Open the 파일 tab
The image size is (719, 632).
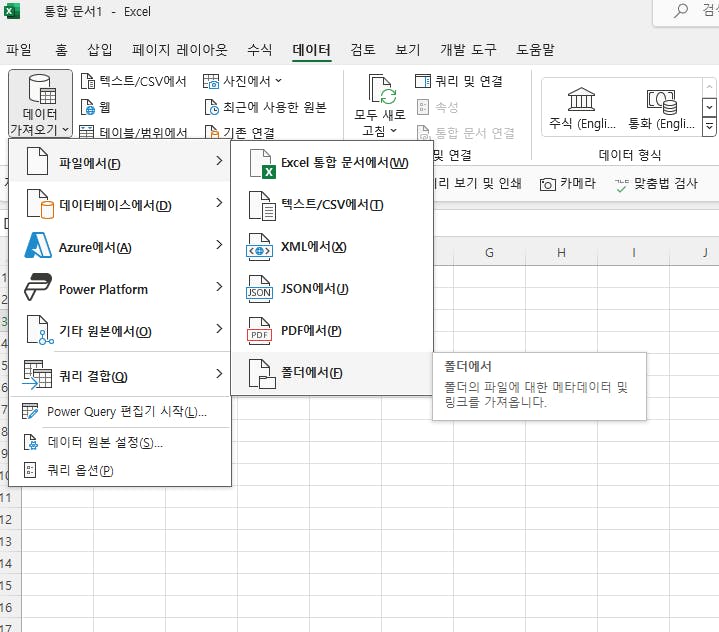19,50
